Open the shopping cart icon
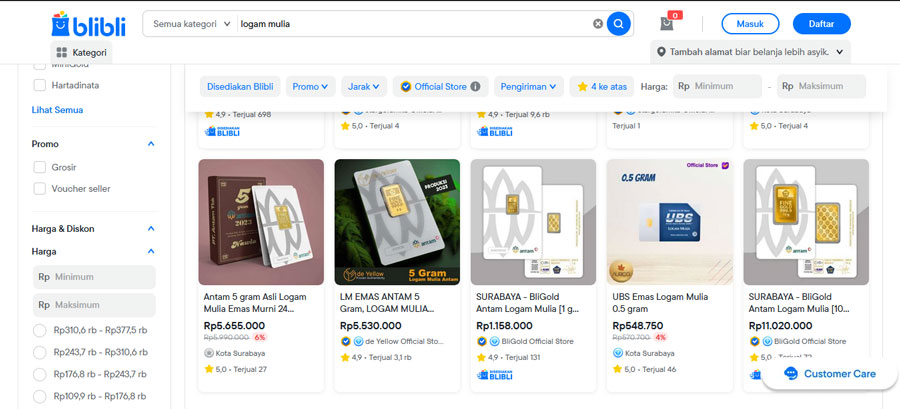Viewport: 900px width, 409px height. [x=667, y=24]
